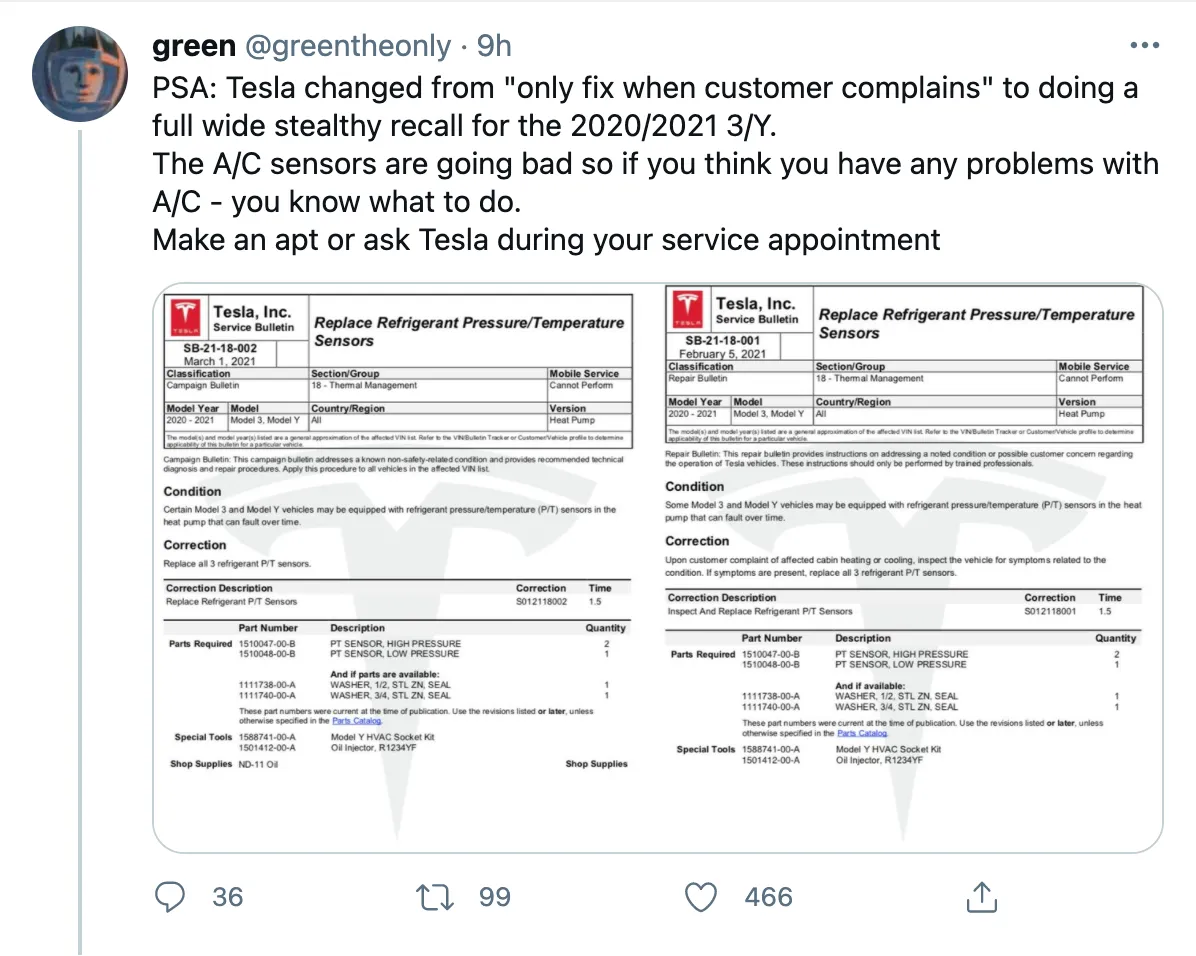The image size is (1196, 956).
Task: Click the tweet text starting with "PSA: Tesla changed"
Action: click(x=645, y=89)
